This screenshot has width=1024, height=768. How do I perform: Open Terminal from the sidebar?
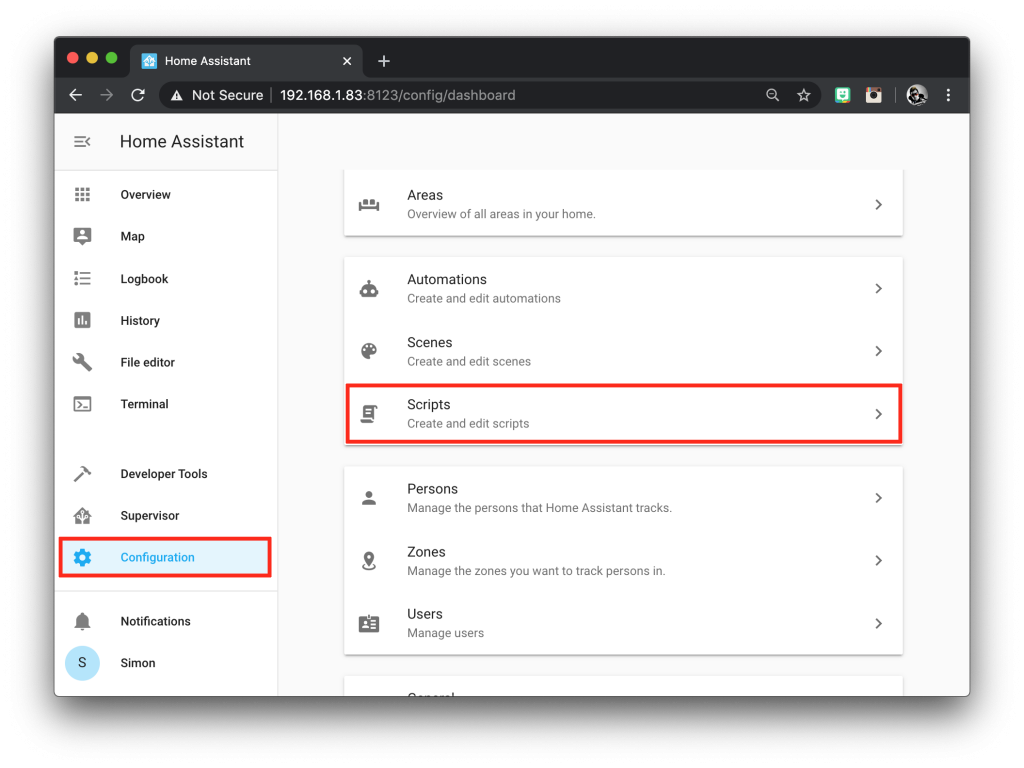pyautogui.click(x=166, y=404)
